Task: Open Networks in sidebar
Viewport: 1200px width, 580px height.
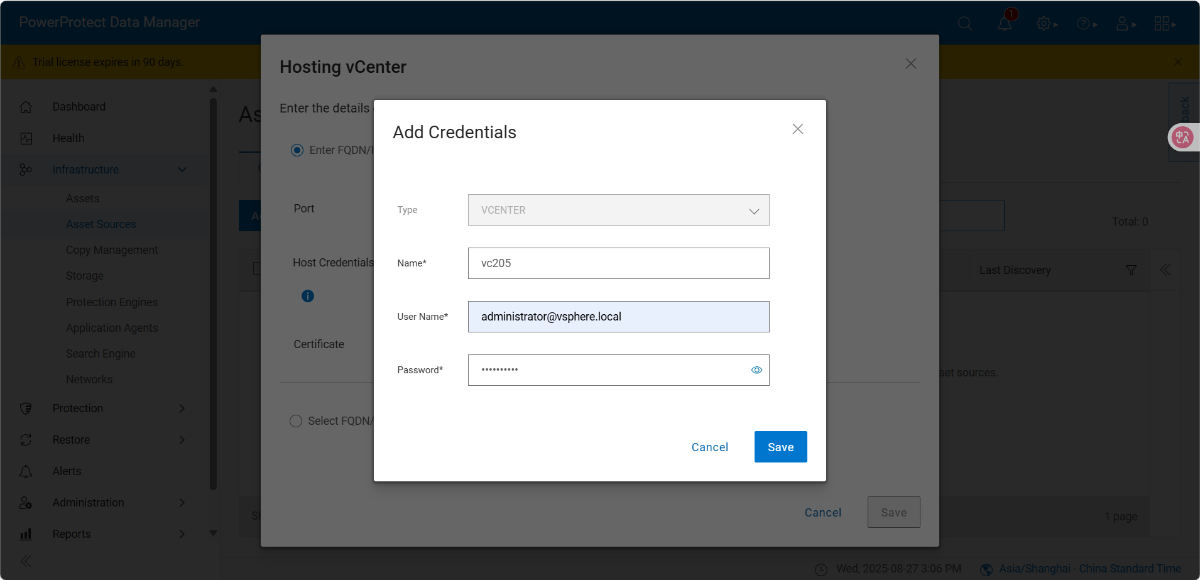Action: click(x=89, y=379)
